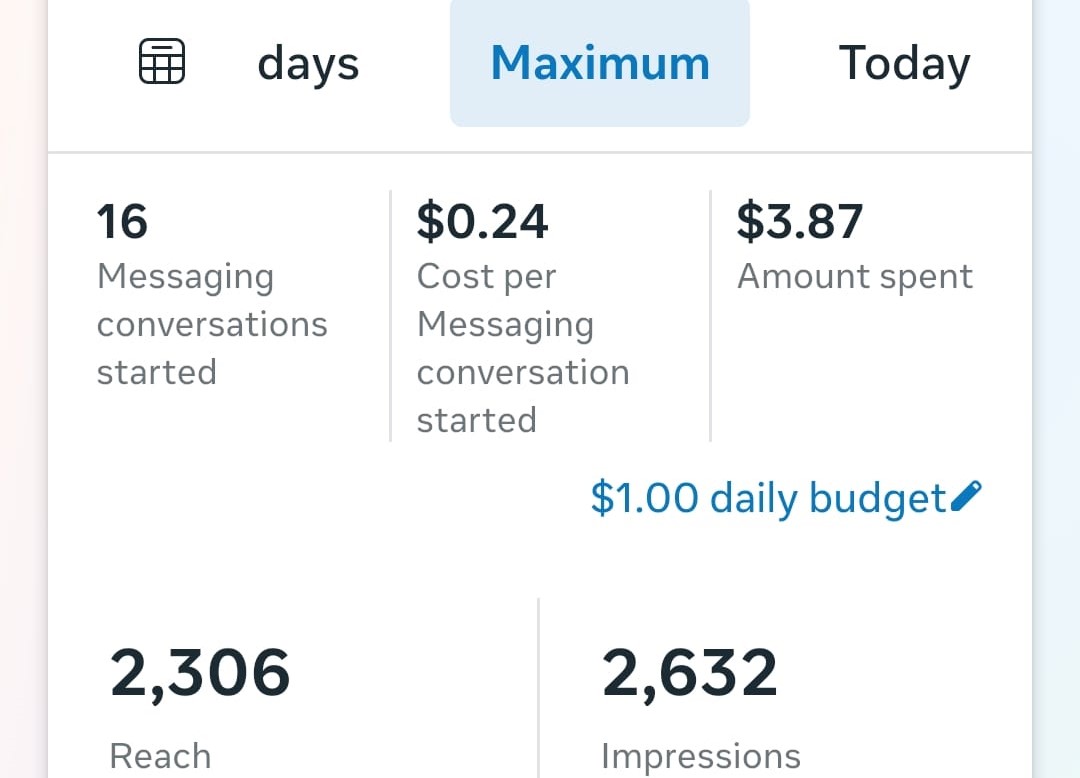Switch to the Maximum date range tab
The height and width of the screenshot is (778, 1080).
pyautogui.click(x=600, y=63)
